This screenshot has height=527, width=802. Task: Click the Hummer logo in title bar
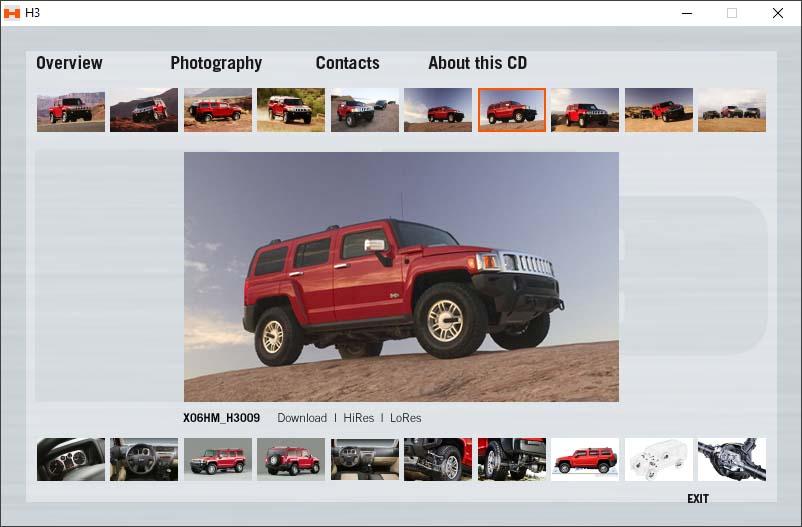[11, 13]
